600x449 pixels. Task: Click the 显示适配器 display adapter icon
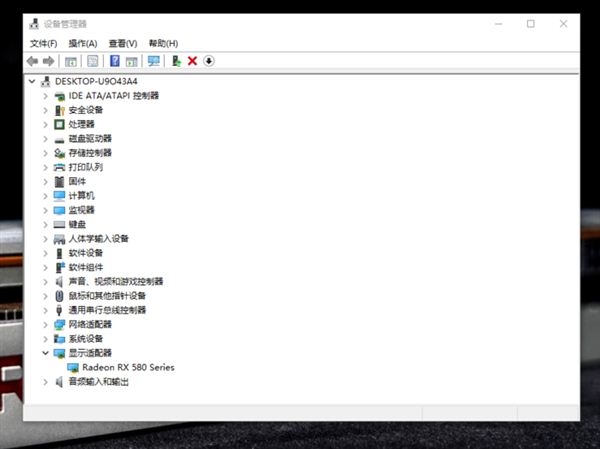tap(59, 353)
